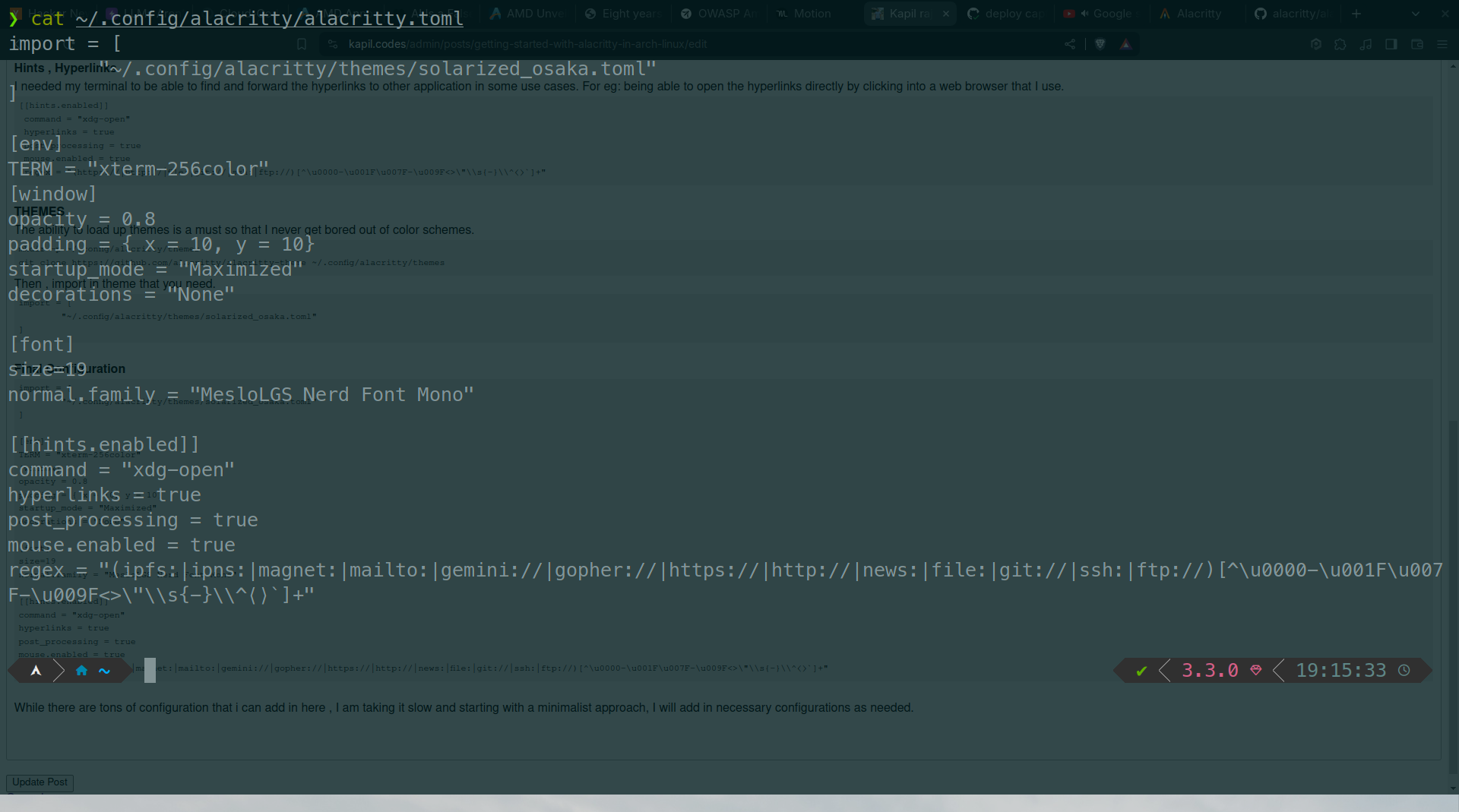1459x812 pixels.
Task: Click the page vertical scrollbar
Action: click(1453, 425)
